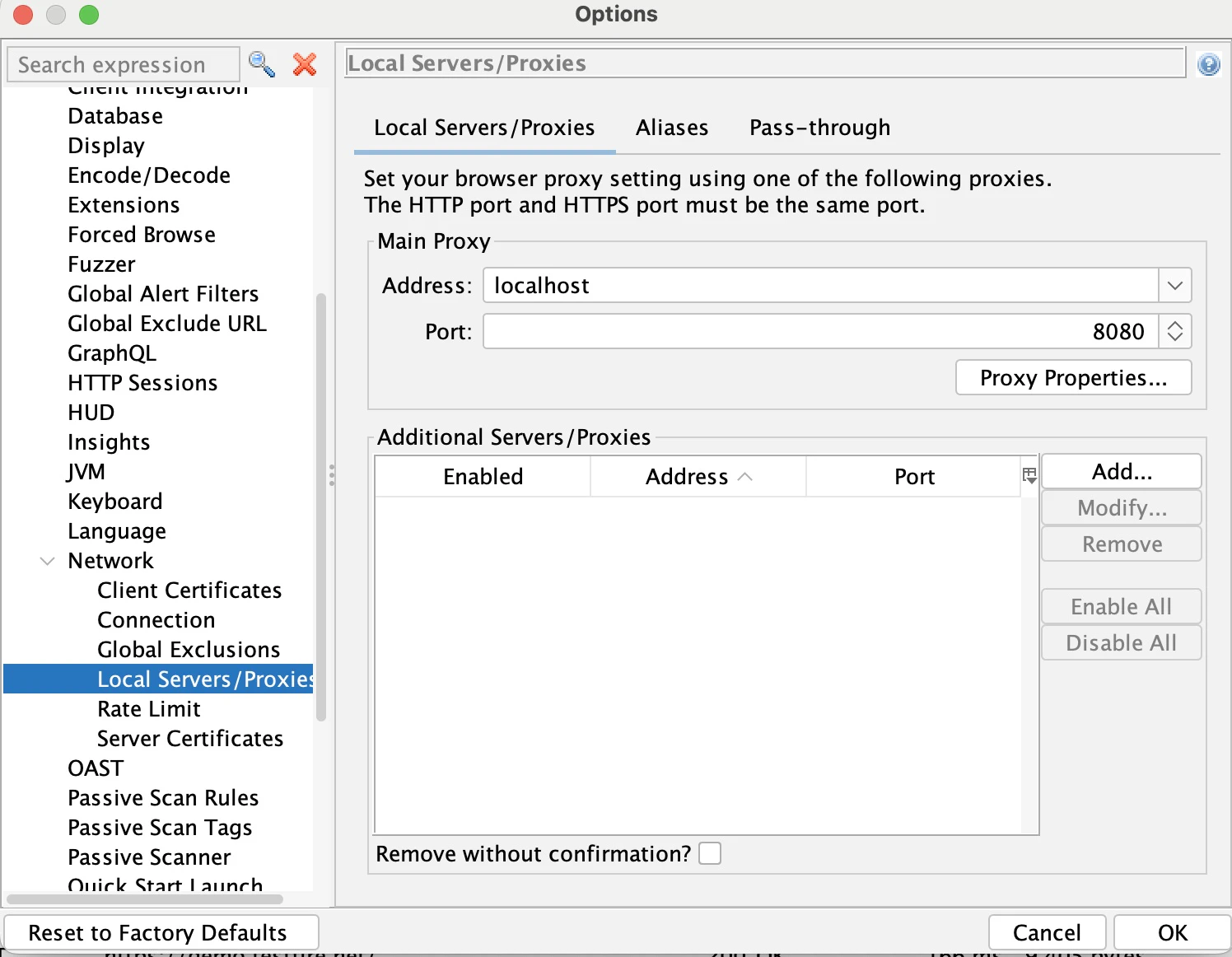The image size is (1232, 957).
Task: Open help with the blue question icon
Action: pos(1209,64)
